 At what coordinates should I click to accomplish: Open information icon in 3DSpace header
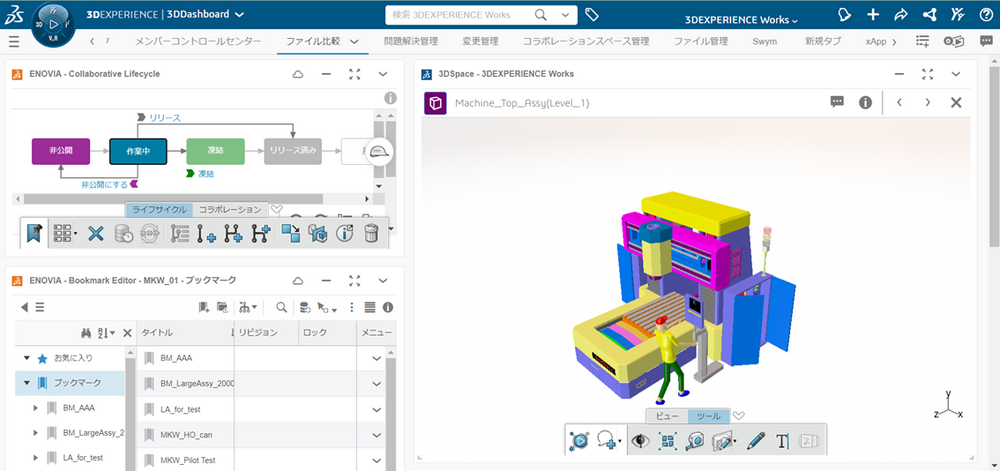(x=865, y=103)
